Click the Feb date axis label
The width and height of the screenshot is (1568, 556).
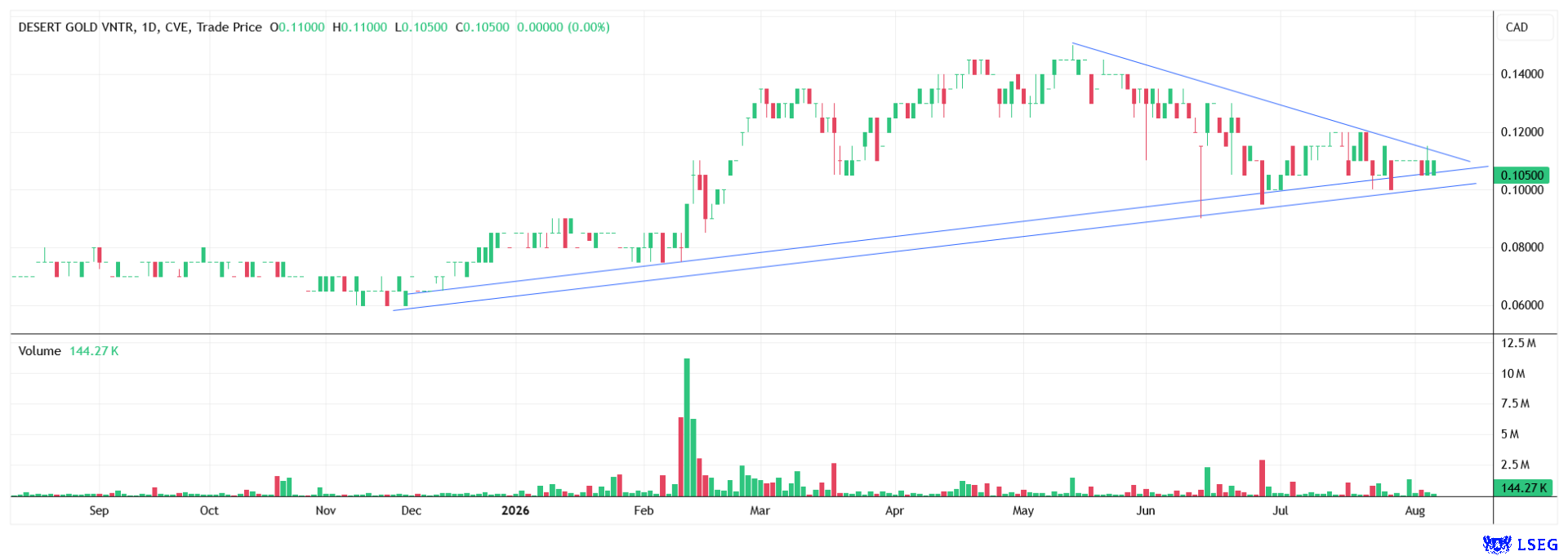(644, 510)
